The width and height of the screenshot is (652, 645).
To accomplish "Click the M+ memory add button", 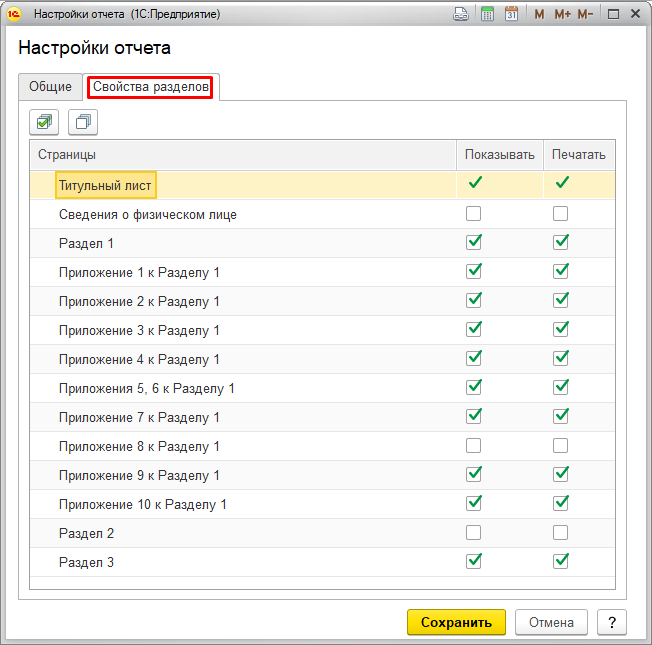I will [562, 15].
